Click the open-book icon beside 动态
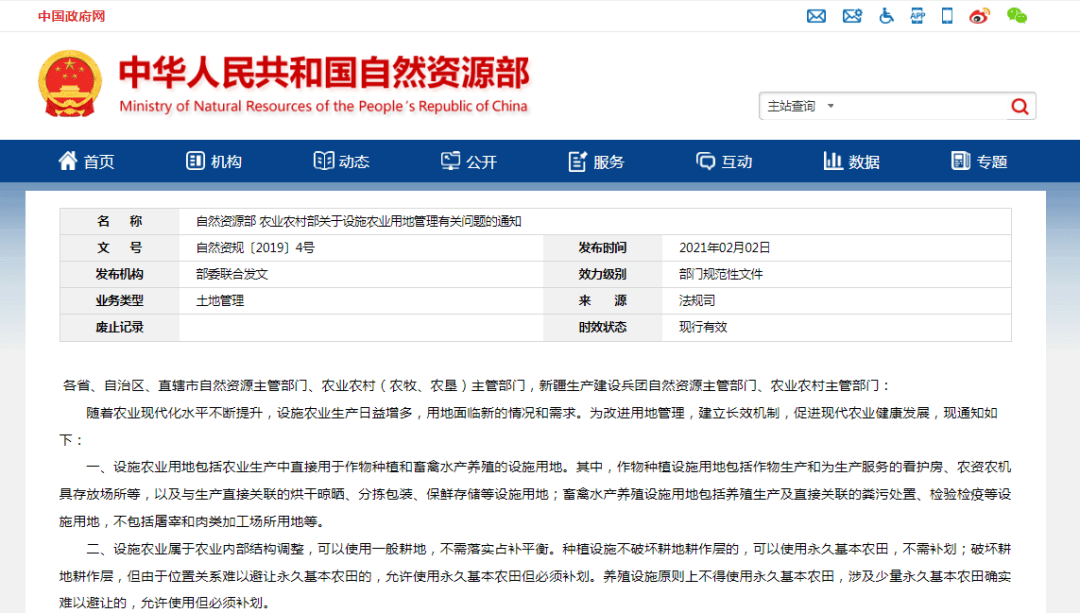The height and width of the screenshot is (613, 1080). click(x=323, y=160)
